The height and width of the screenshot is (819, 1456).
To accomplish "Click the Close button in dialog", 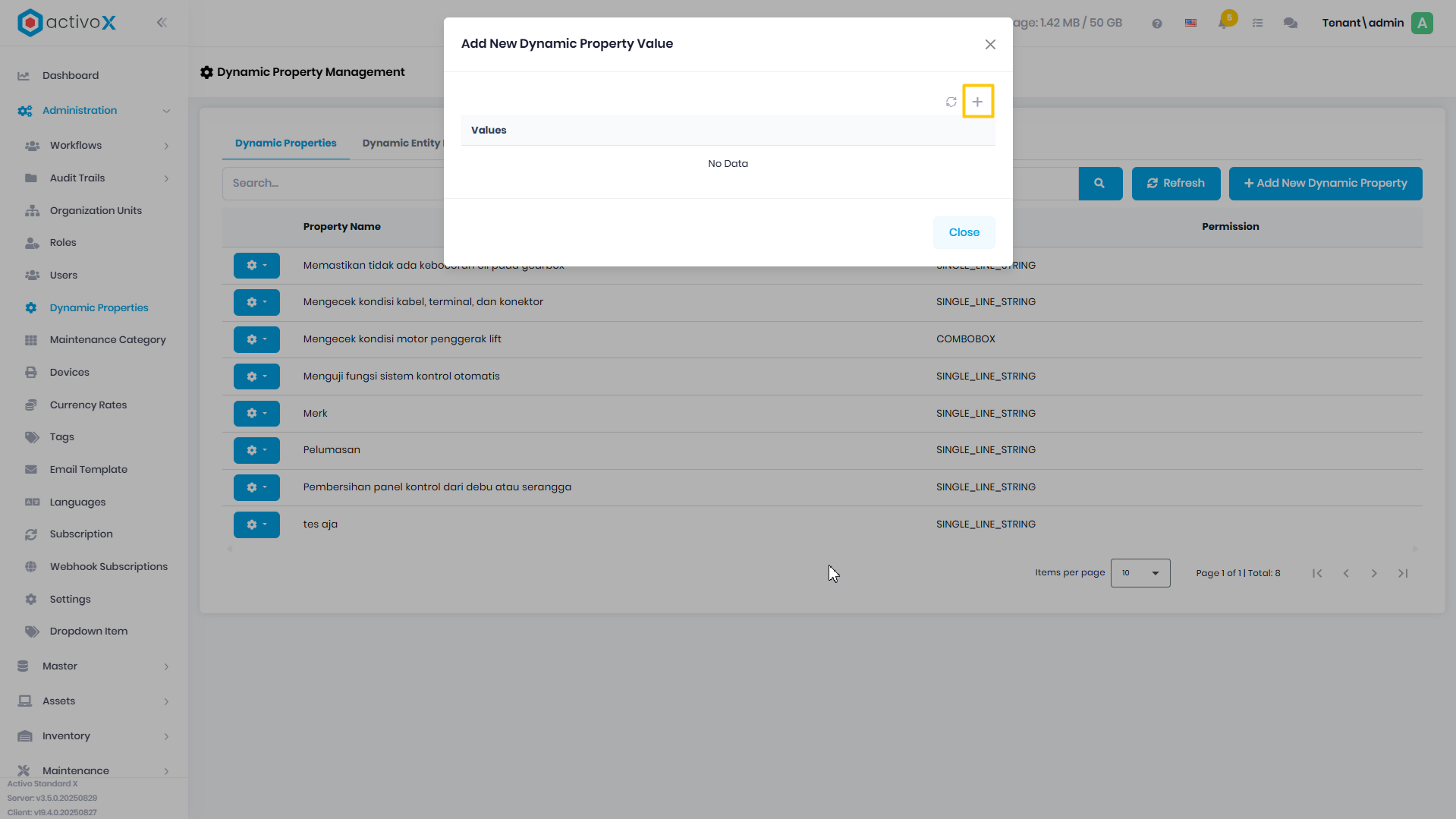I will pyautogui.click(x=964, y=232).
